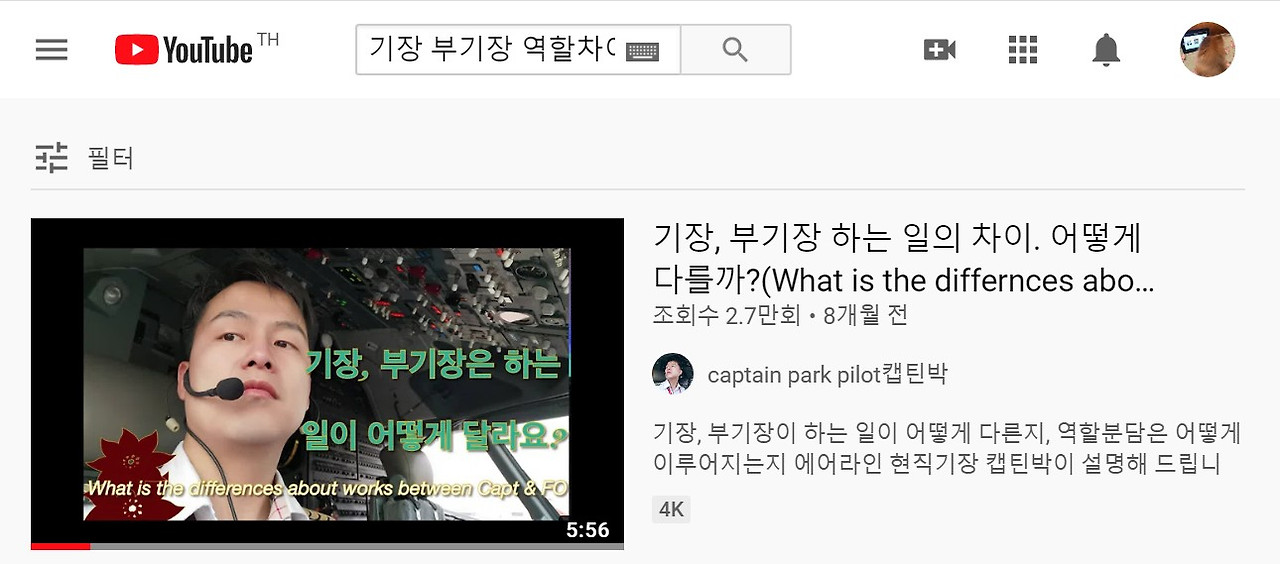Show notifications bell
1280x564 pixels.
pyautogui.click(x=1106, y=49)
